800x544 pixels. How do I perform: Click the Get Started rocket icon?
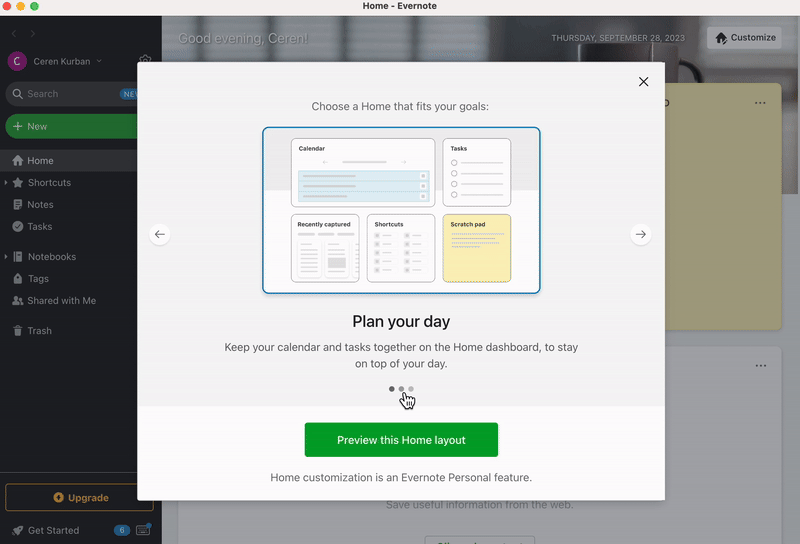(17, 531)
